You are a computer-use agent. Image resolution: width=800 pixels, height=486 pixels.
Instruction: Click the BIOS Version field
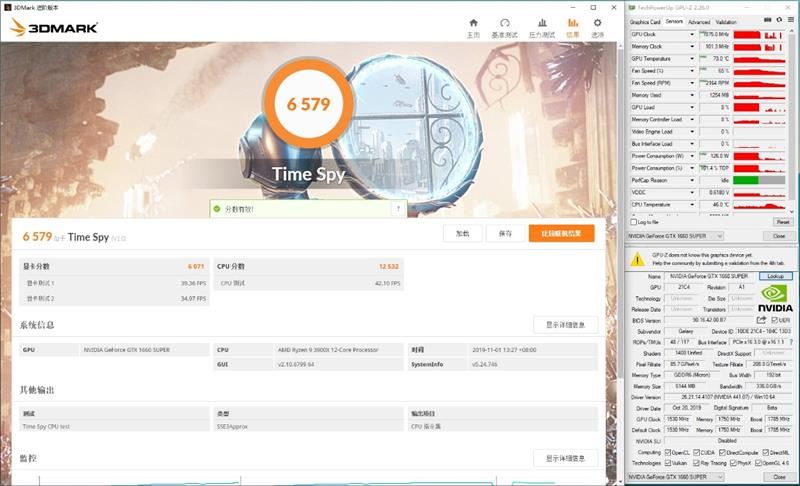point(709,320)
